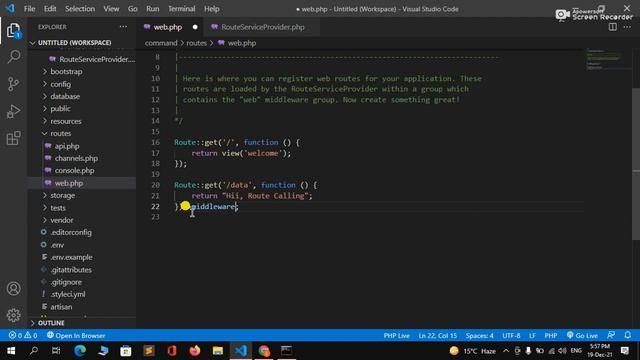Screen dimensions: 640x360
Task: Click the notifications bell in status bar
Action: (x=628, y=336)
